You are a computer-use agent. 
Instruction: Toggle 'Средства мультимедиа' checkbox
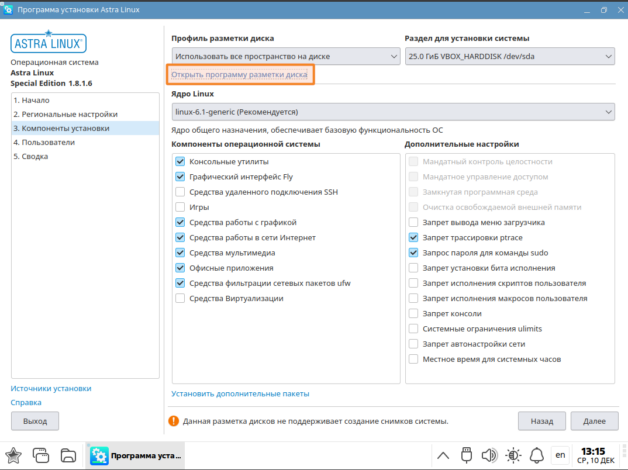[x=180, y=253]
